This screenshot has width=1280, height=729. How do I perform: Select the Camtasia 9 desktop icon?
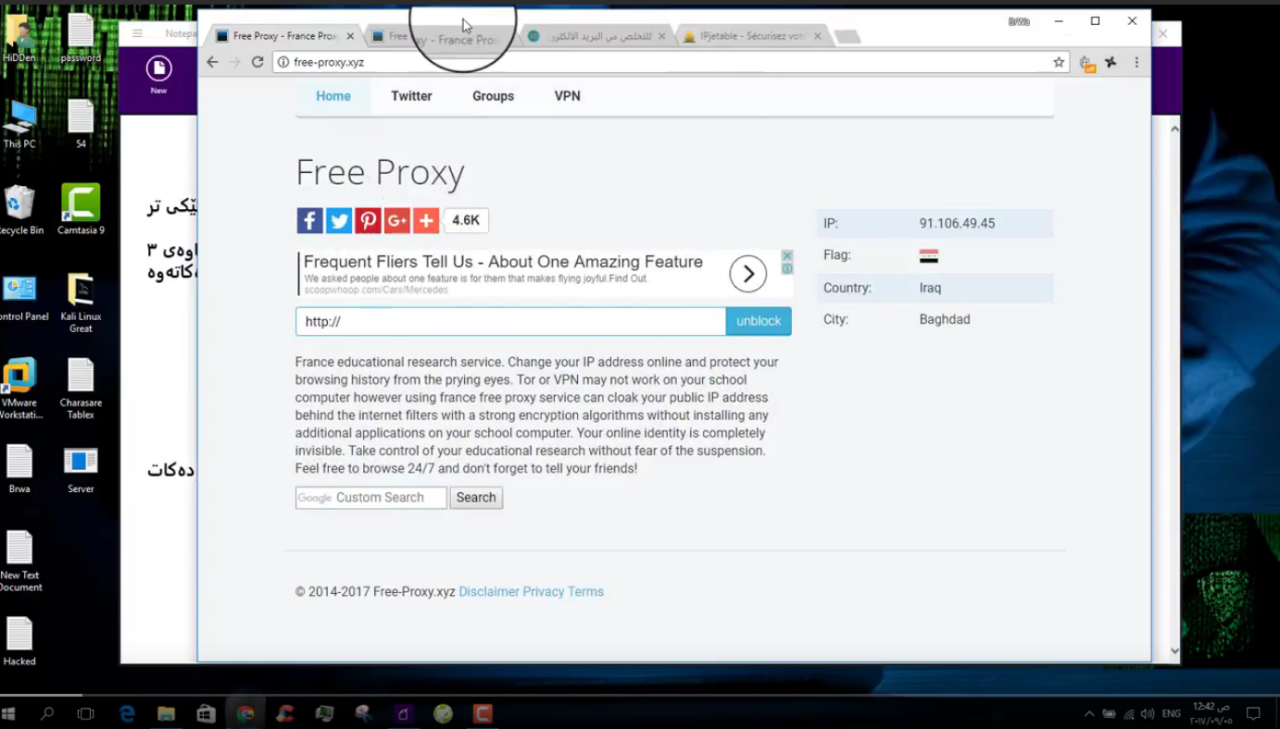click(80, 210)
